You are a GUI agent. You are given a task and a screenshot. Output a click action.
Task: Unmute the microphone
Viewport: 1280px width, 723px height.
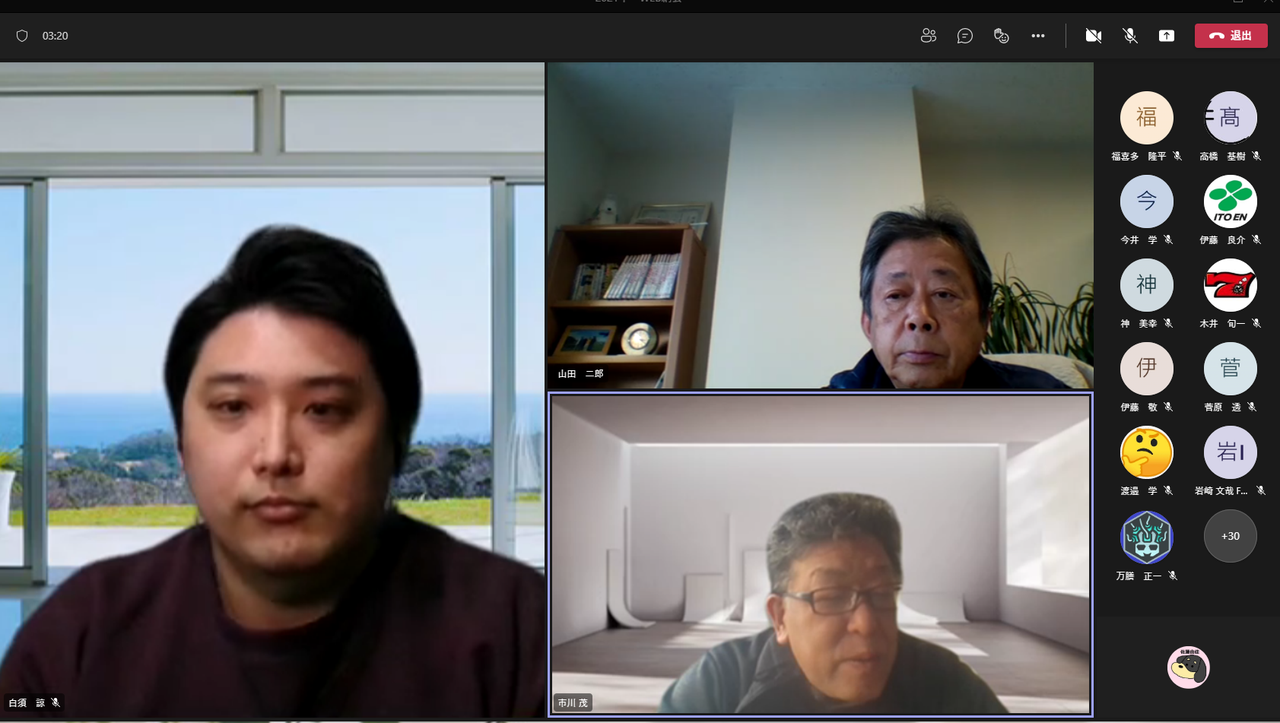coord(1130,36)
